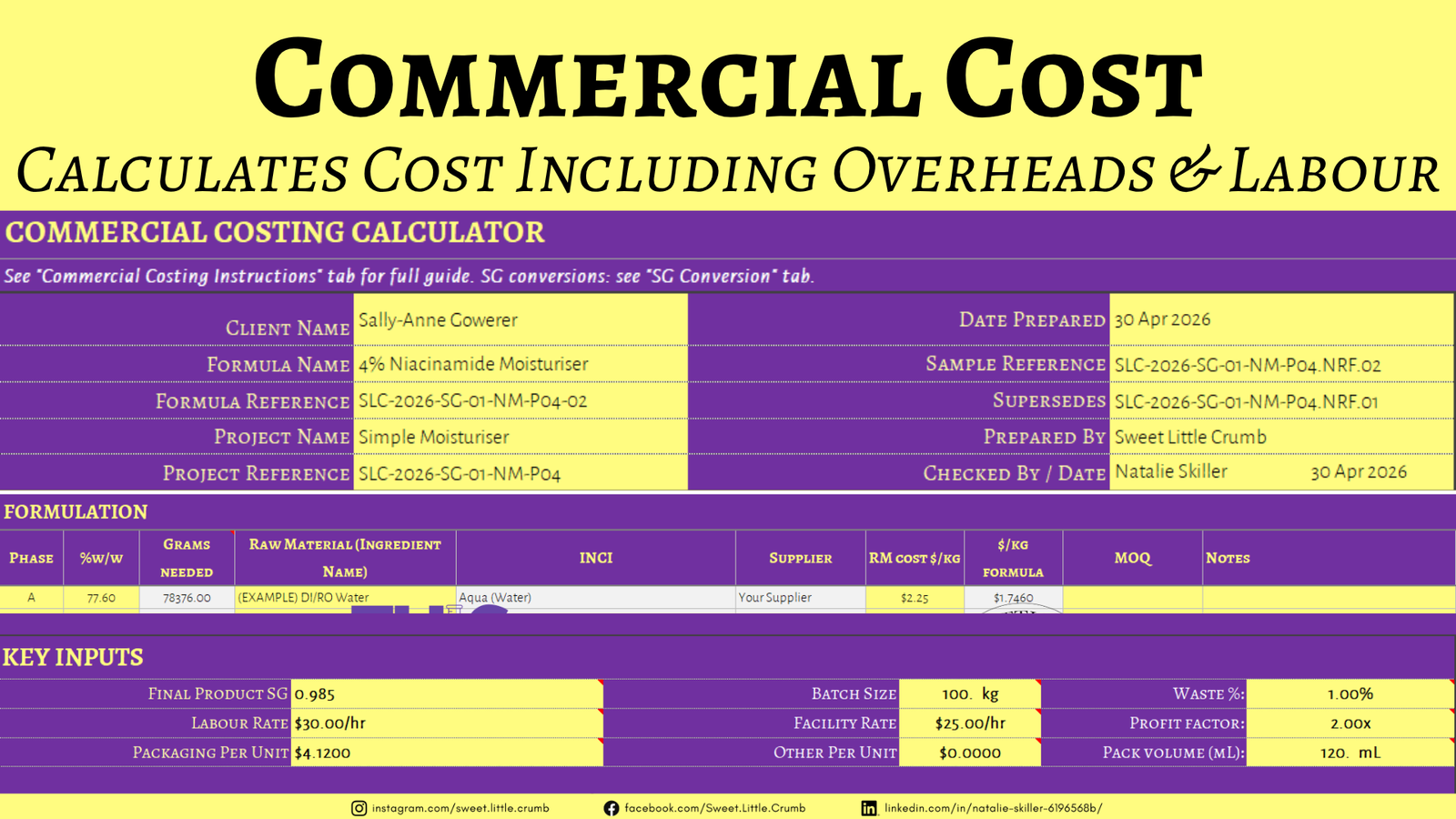Select raw material cell (EXAMPLE) DI/RO Water
The height and width of the screenshot is (819, 1456).
(345, 598)
